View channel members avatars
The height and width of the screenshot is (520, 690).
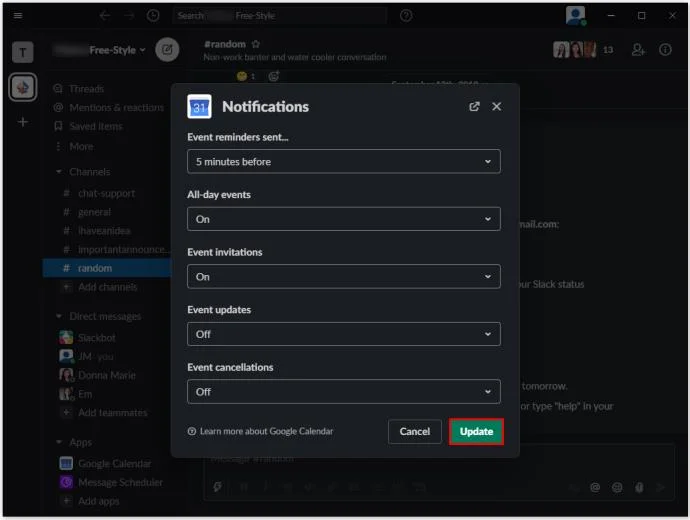[x=574, y=49]
